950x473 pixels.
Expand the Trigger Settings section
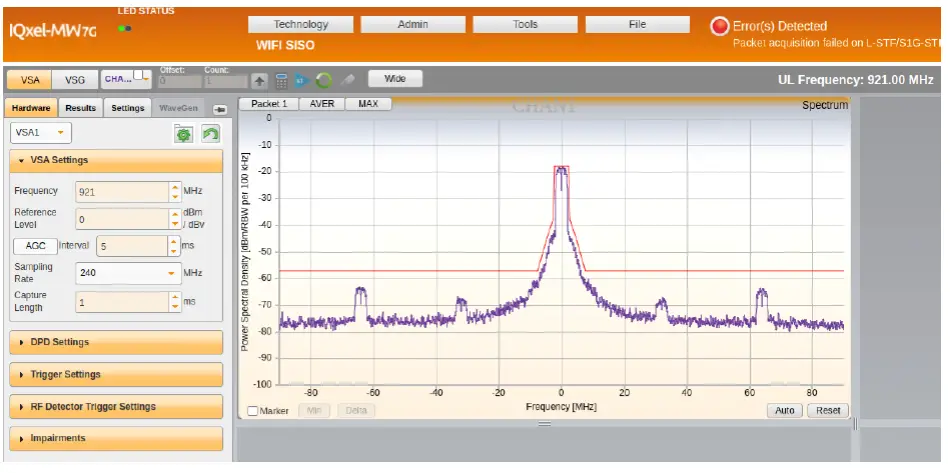pos(116,374)
